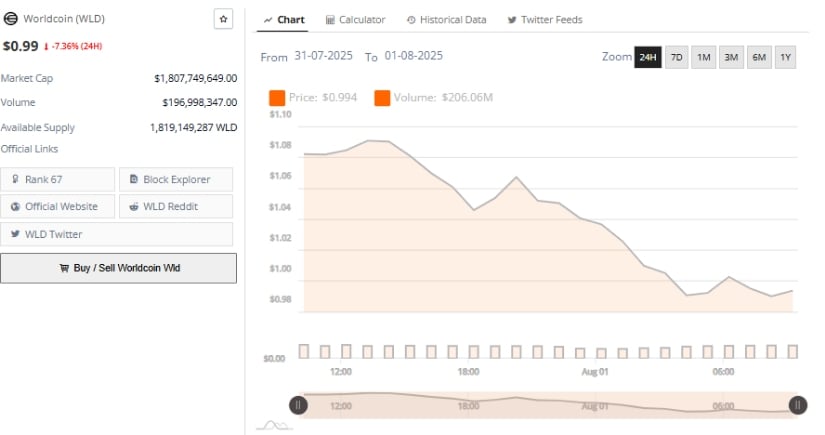Star Worldcoin as a favorite

pyautogui.click(x=223, y=19)
